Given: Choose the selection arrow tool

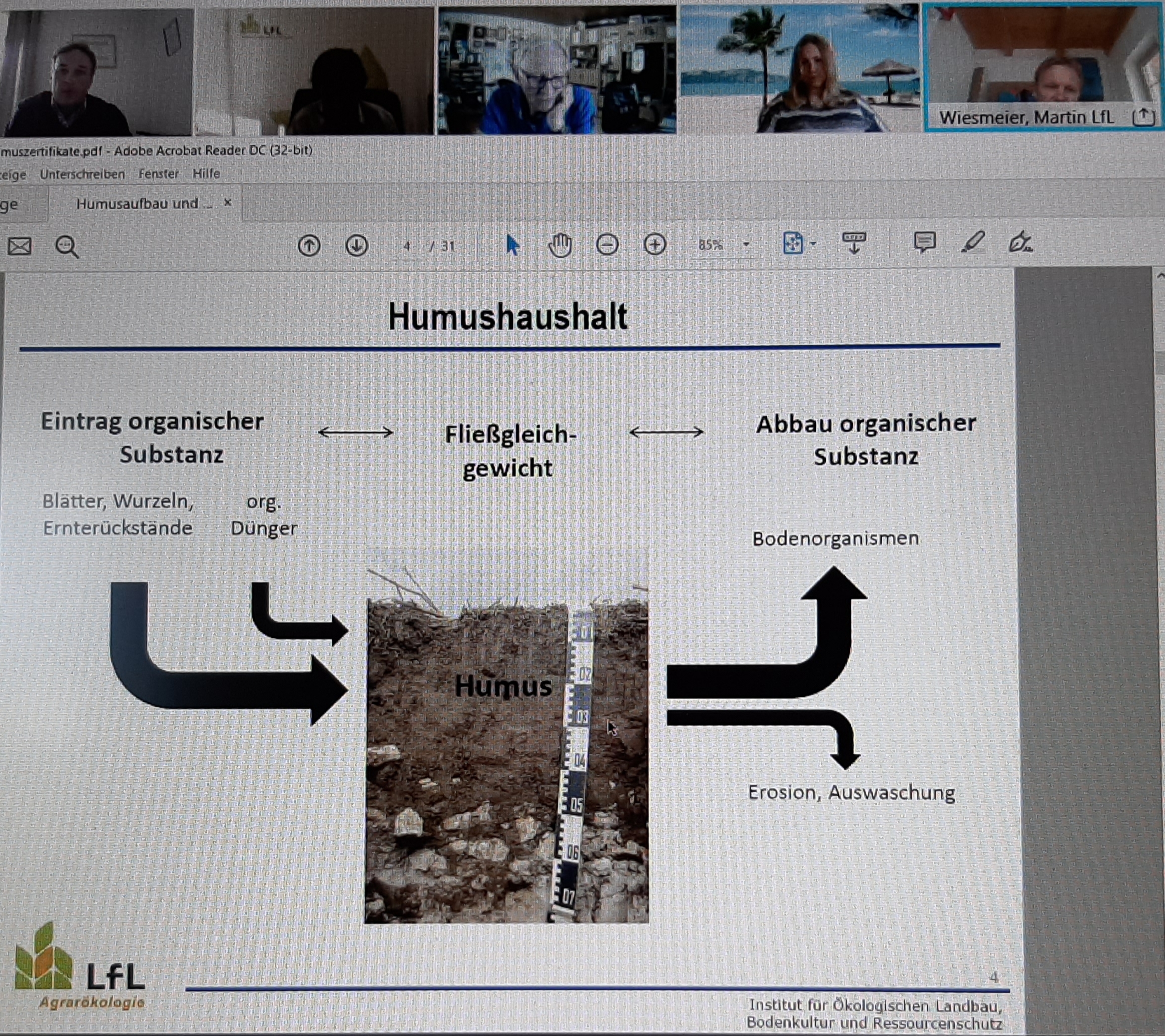Looking at the screenshot, I should pos(513,245).
